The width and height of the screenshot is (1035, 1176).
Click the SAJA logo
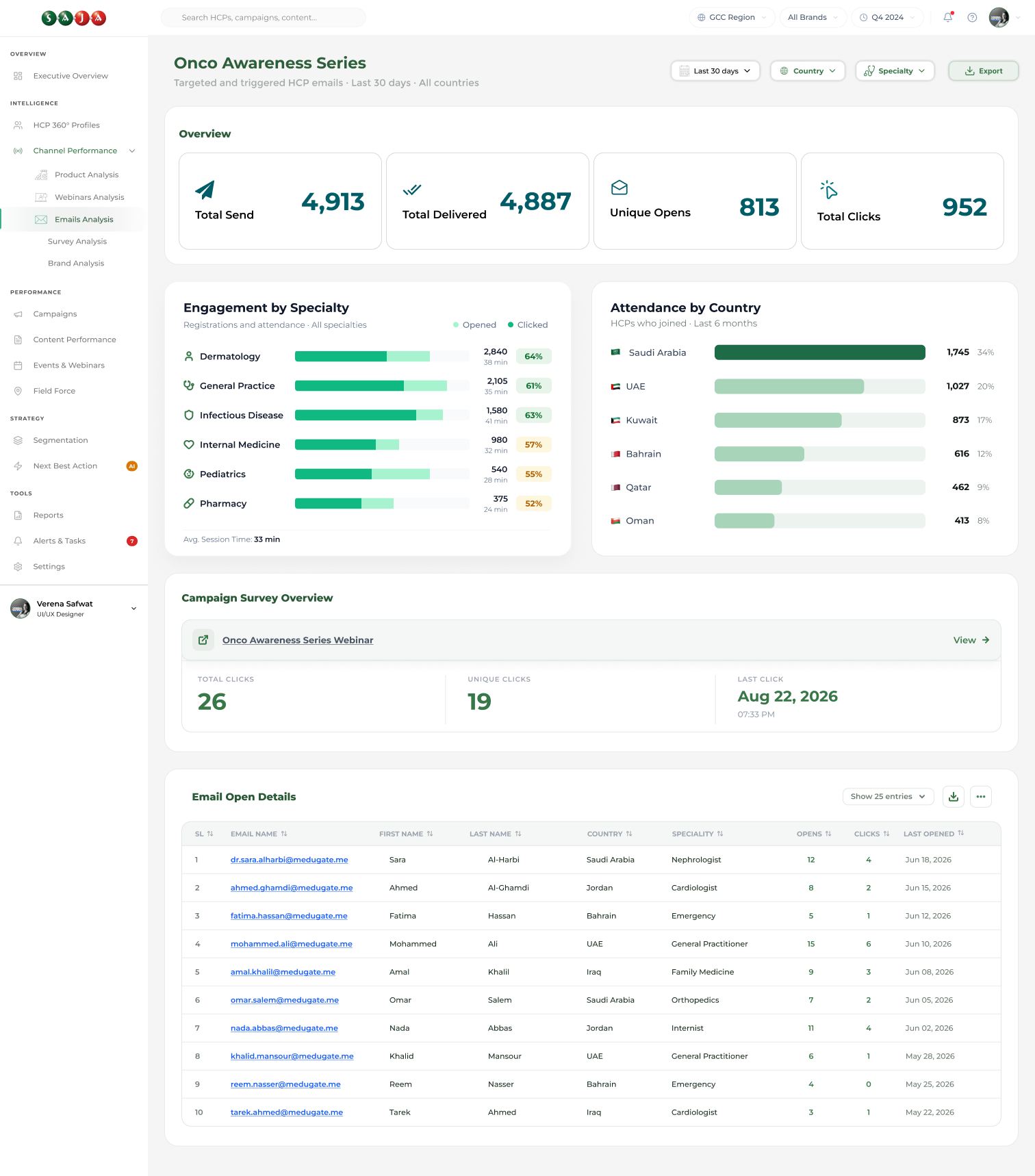(74, 18)
